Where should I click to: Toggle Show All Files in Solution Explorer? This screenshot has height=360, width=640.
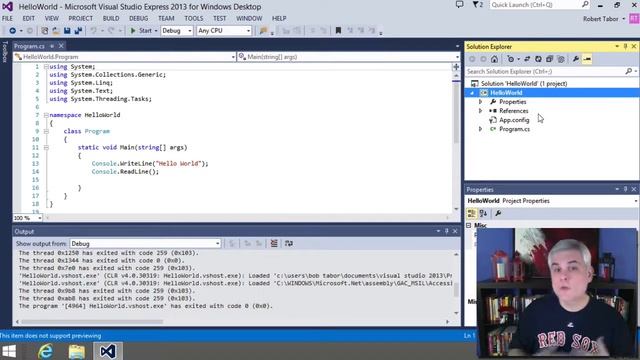pyautogui.click(x=561, y=59)
